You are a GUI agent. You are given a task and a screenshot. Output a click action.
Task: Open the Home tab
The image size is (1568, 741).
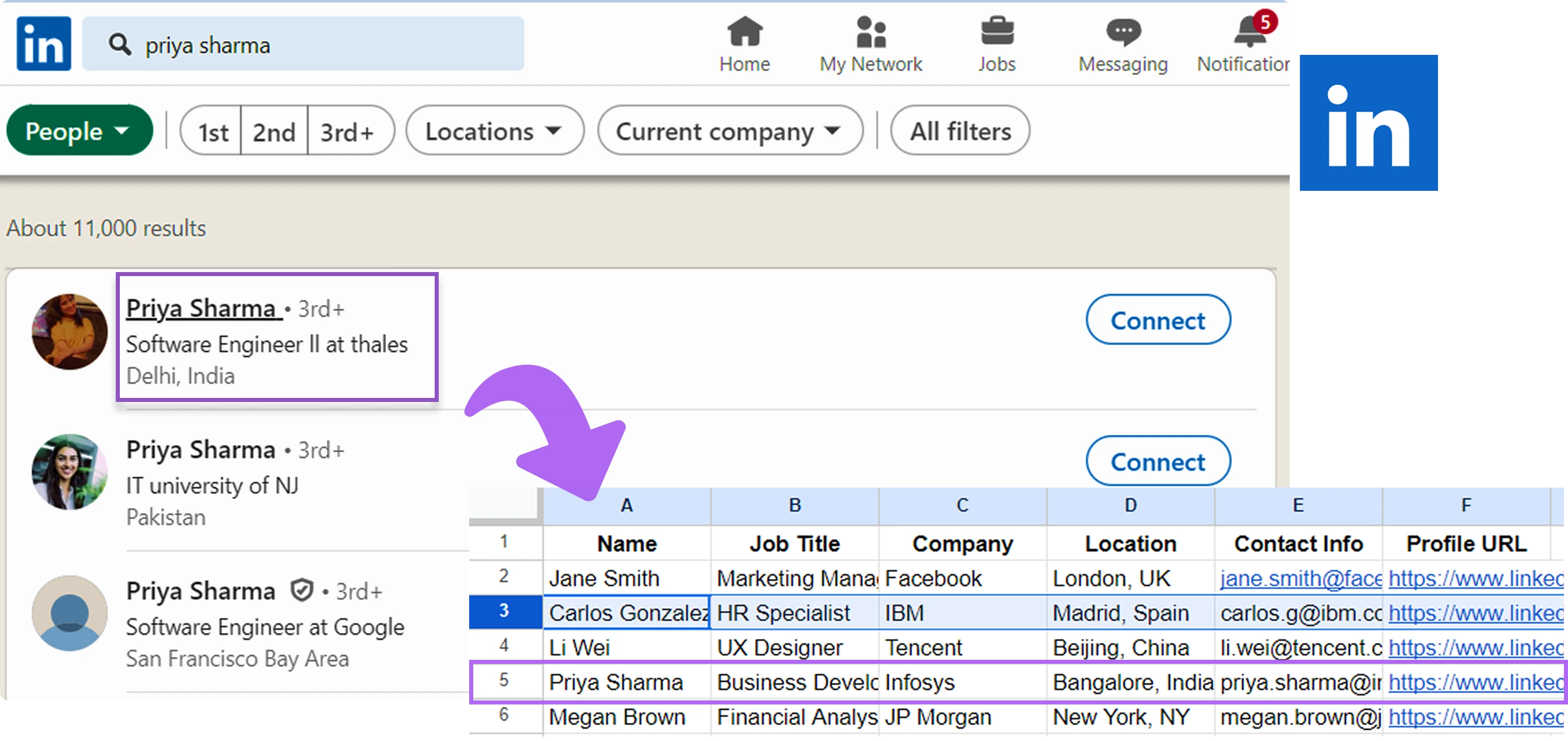[x=744, y=45]
